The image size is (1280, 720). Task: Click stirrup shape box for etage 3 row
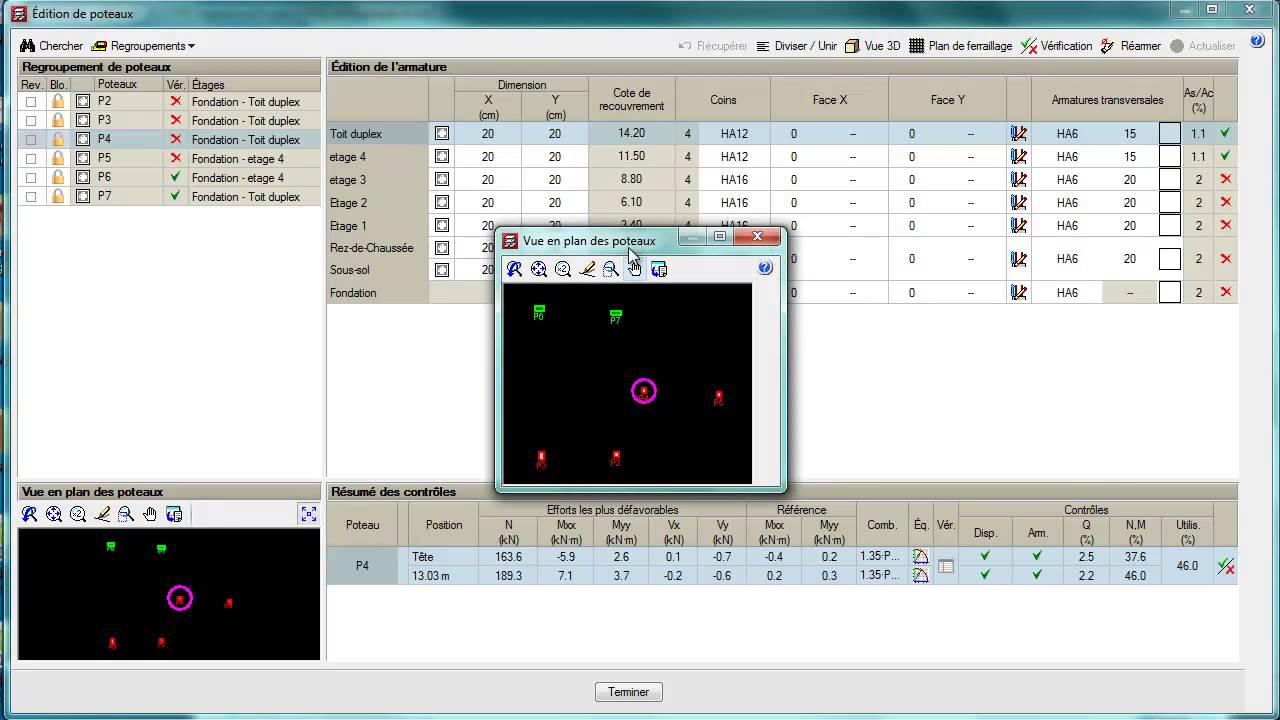1169,180
